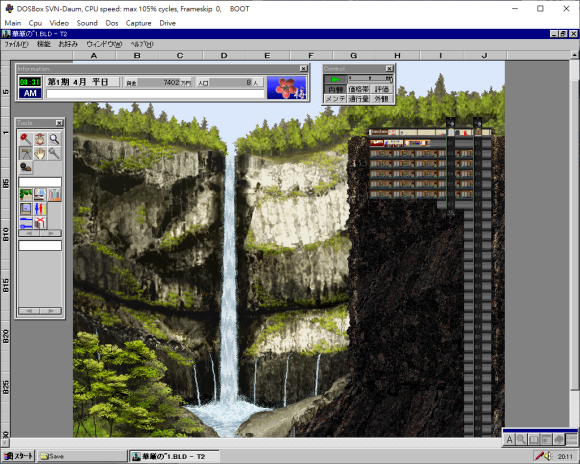Open the ウィンドウ(W) menu

pyautogui.click(x=104, y=44)
